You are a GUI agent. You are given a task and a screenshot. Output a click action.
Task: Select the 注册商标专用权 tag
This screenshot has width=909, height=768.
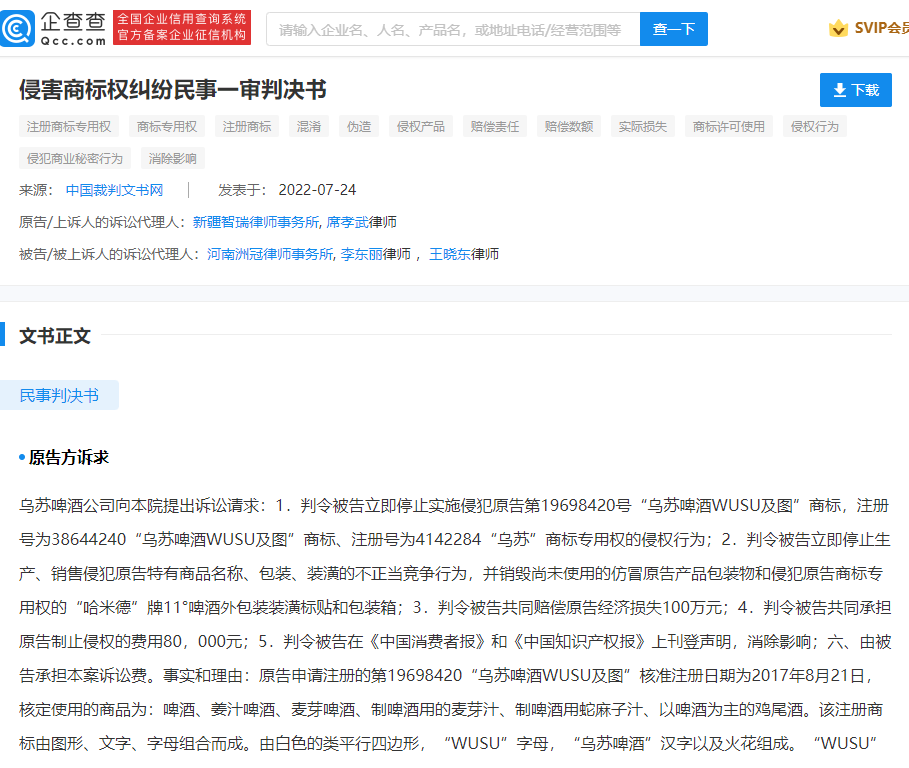pyautogui.click(x=69, y=126)
